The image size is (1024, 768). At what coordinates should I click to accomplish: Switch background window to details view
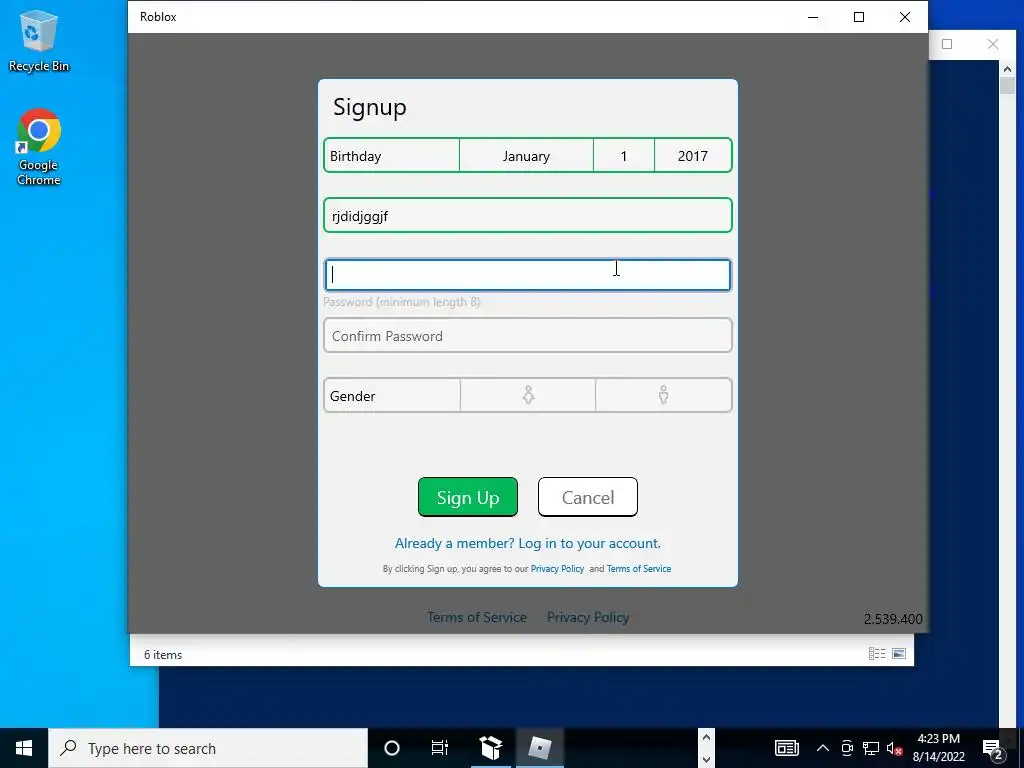tap(876, 654)
